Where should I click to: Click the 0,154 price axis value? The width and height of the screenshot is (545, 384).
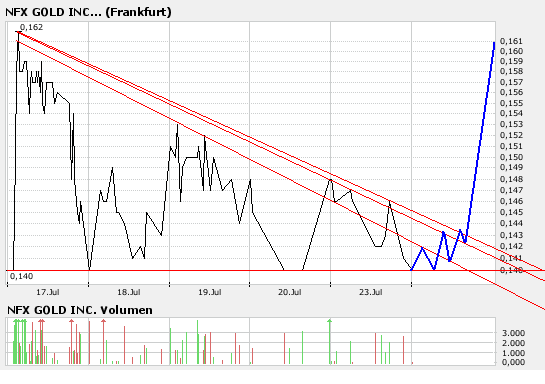click(511, 113)
